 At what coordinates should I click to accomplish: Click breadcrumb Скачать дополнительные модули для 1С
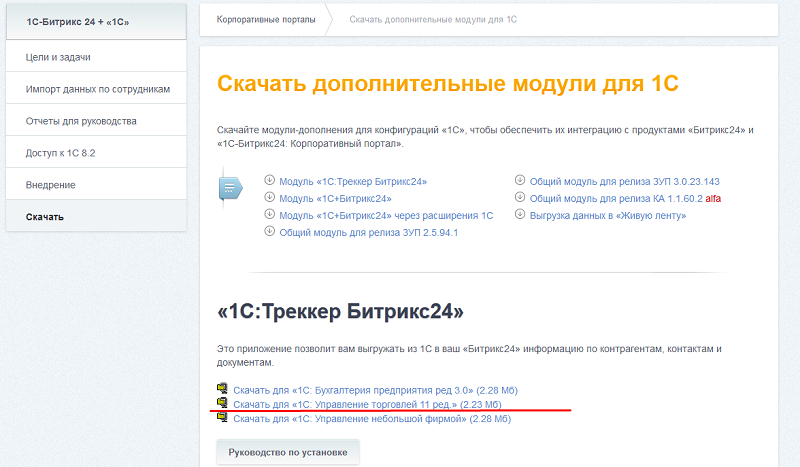click(x=433, y=19)
